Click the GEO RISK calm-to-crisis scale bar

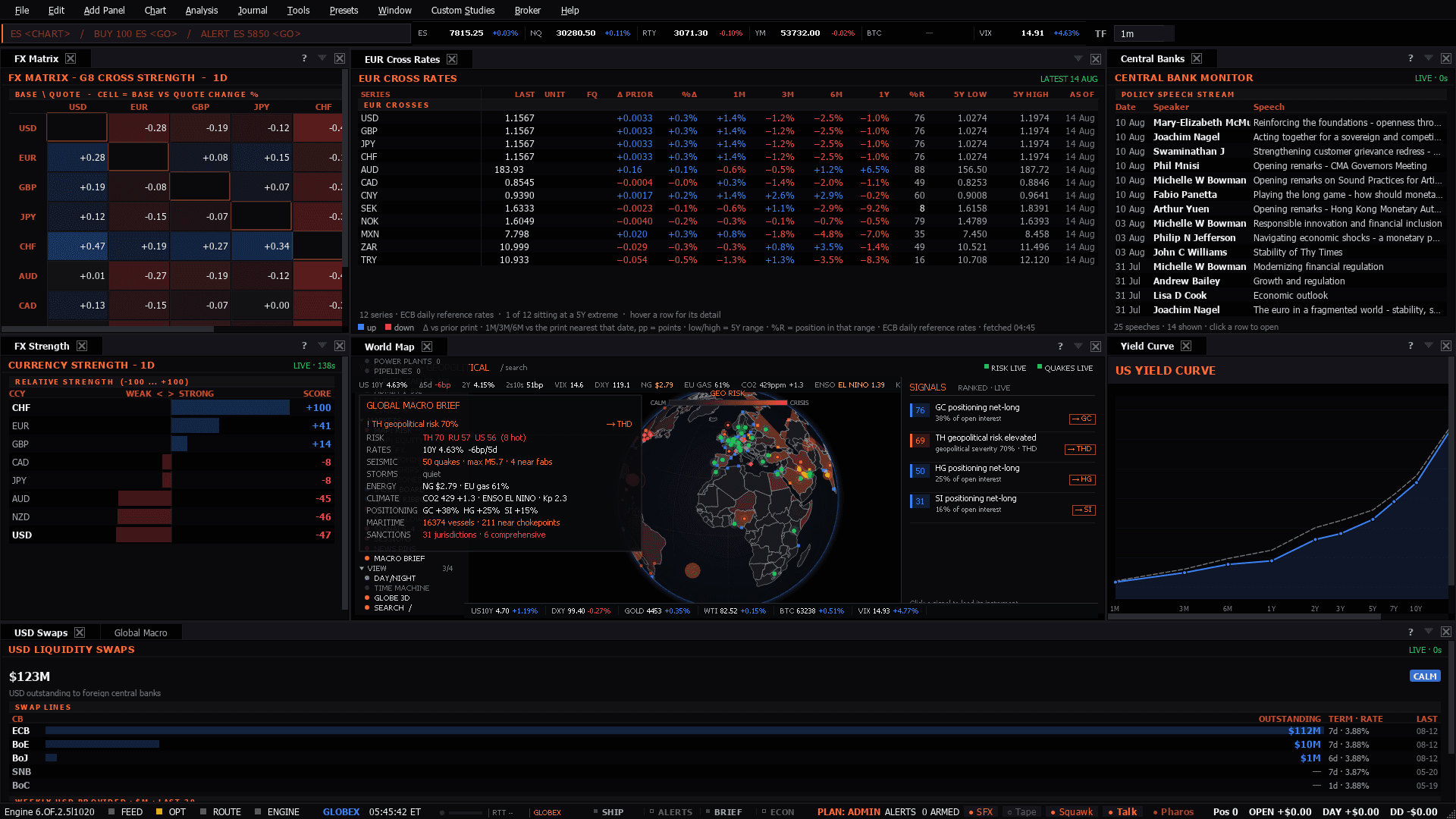tap(728, 403)
